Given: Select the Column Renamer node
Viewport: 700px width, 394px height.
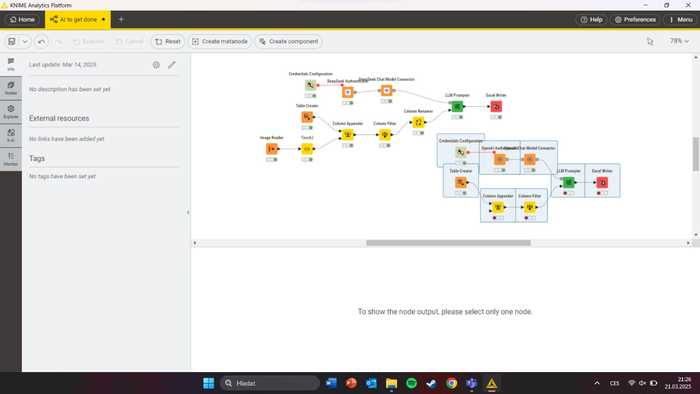Looking at the screenshot, I should (x=418, y=122).
